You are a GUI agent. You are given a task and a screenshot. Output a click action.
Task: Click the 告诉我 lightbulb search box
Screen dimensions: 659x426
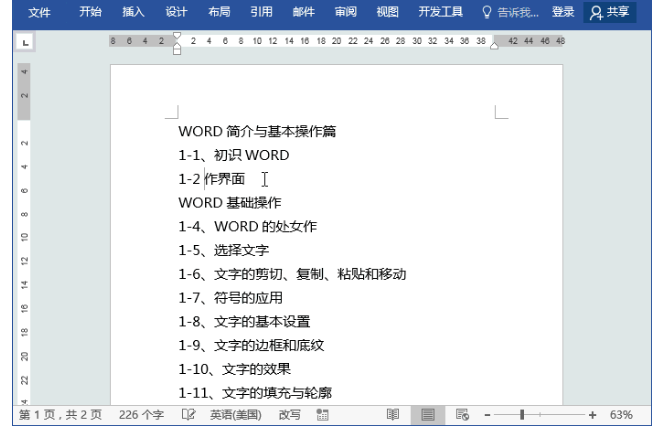[x=510, y=12]
